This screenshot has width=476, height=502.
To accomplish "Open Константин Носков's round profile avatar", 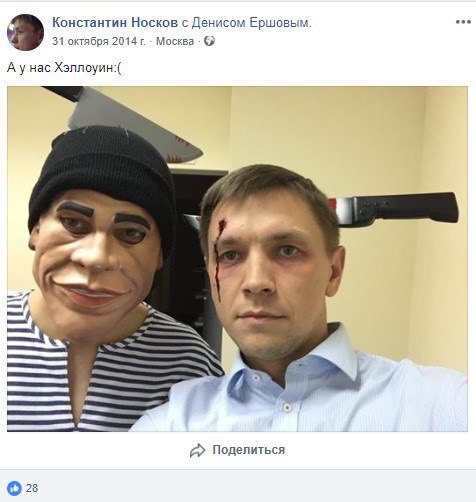I will coord(25,32).
